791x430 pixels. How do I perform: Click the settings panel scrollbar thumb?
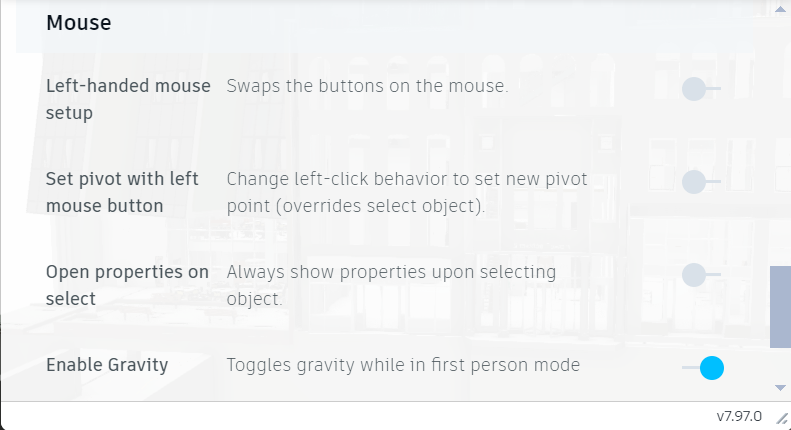[780, 307]
